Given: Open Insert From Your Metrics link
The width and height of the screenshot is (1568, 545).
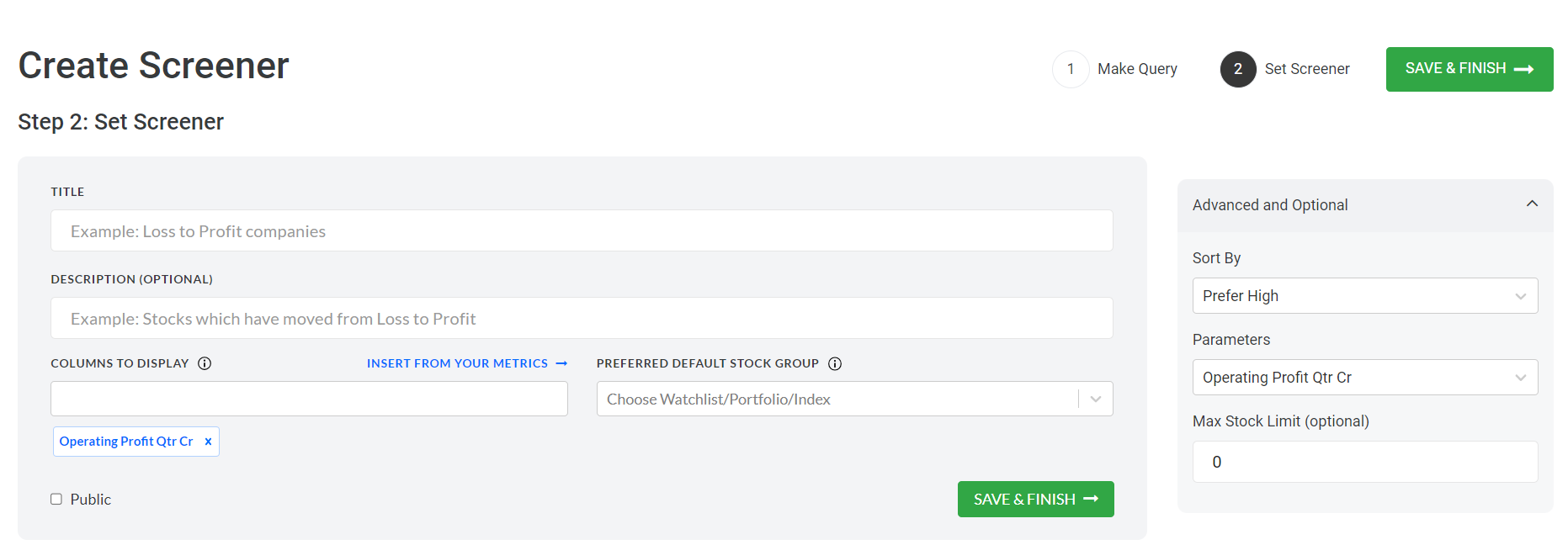Looking at the screenshot, I should [x=457, y=363].
